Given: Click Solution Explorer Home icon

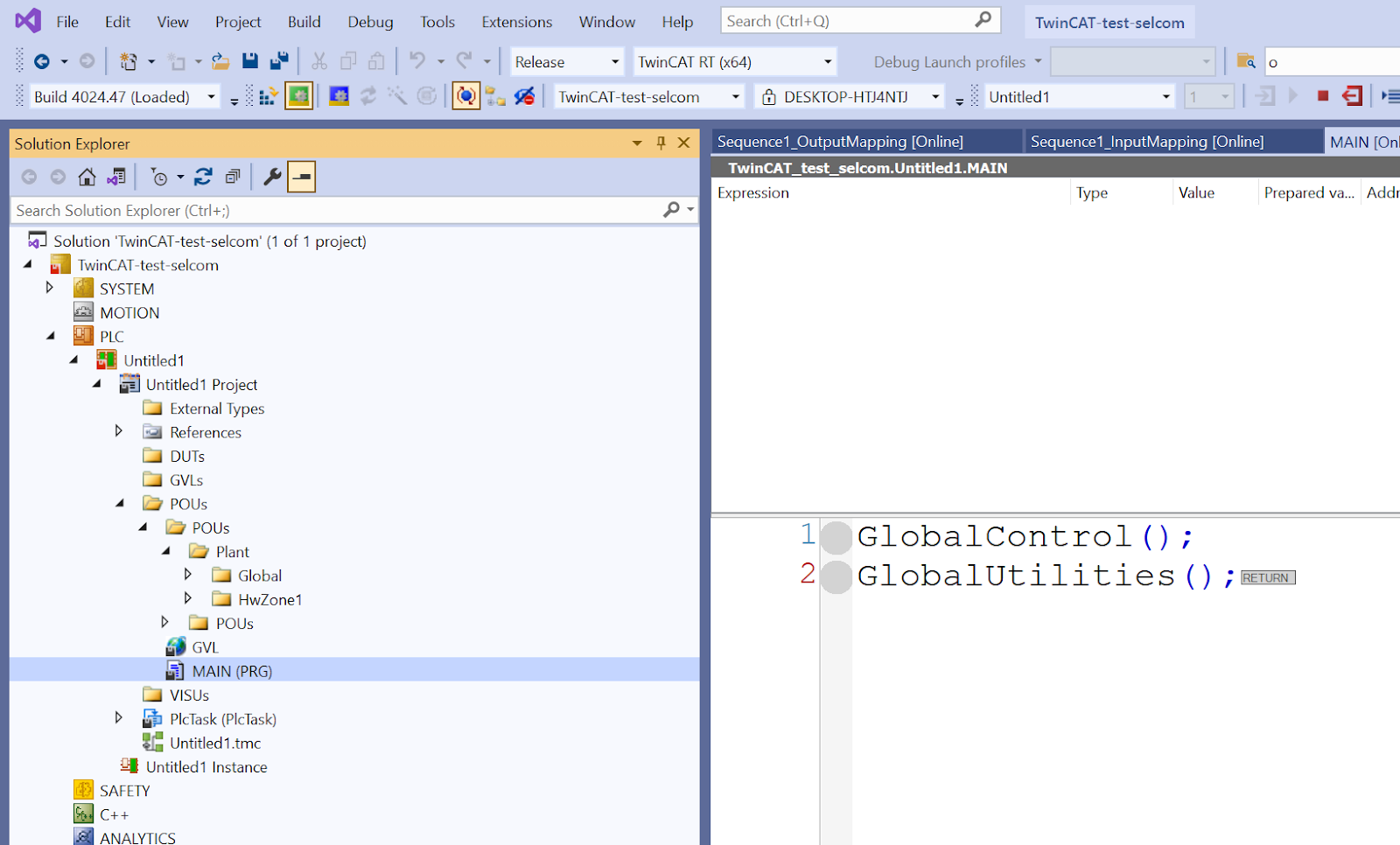Looking at the screenshot, I should (x=87, y=178).
